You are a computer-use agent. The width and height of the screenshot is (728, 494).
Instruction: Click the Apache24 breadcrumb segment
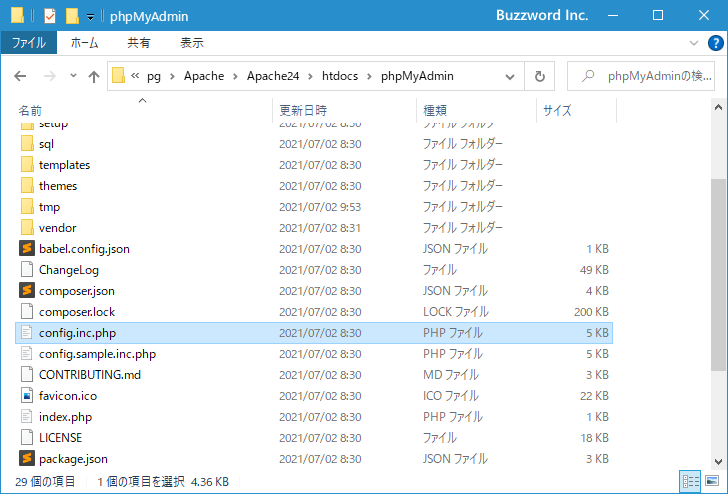(273, 76)
